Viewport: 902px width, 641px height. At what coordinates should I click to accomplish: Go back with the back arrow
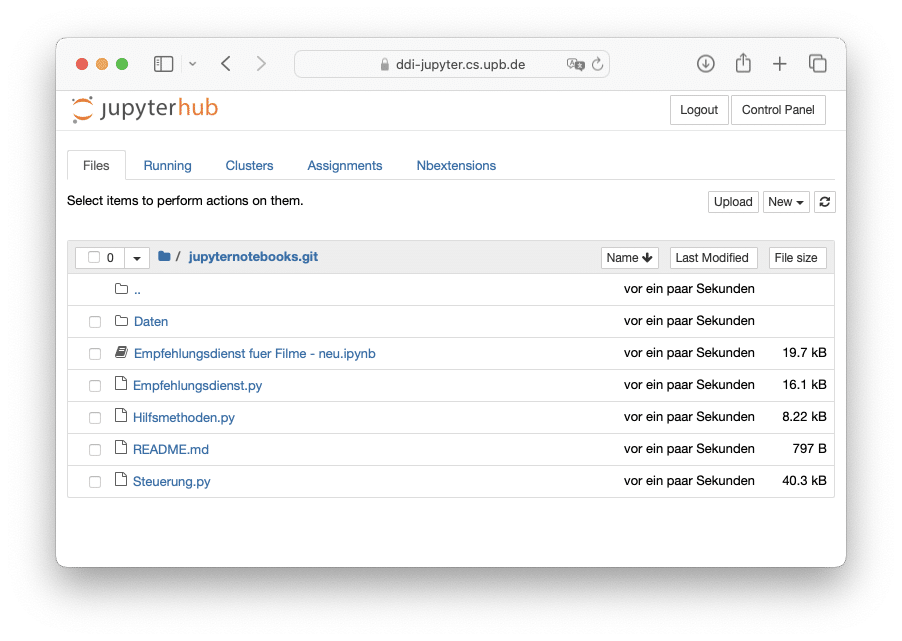pos(226,64)
